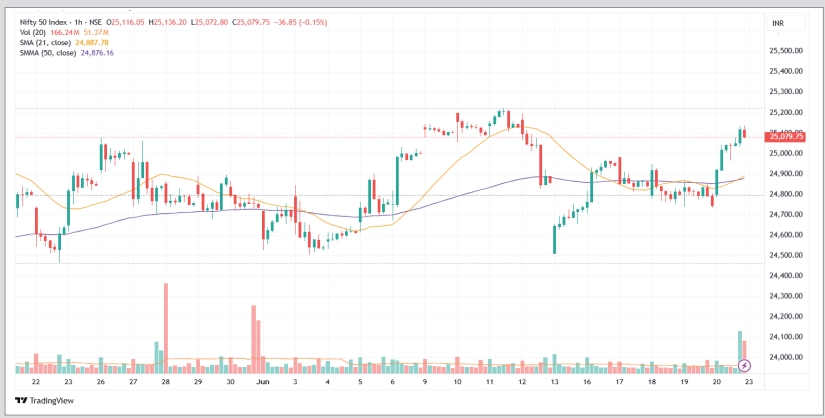This screenshot has width=825, height=418.
Task: Click the 24,400.00 price axis label
Action: pos(786,276)
